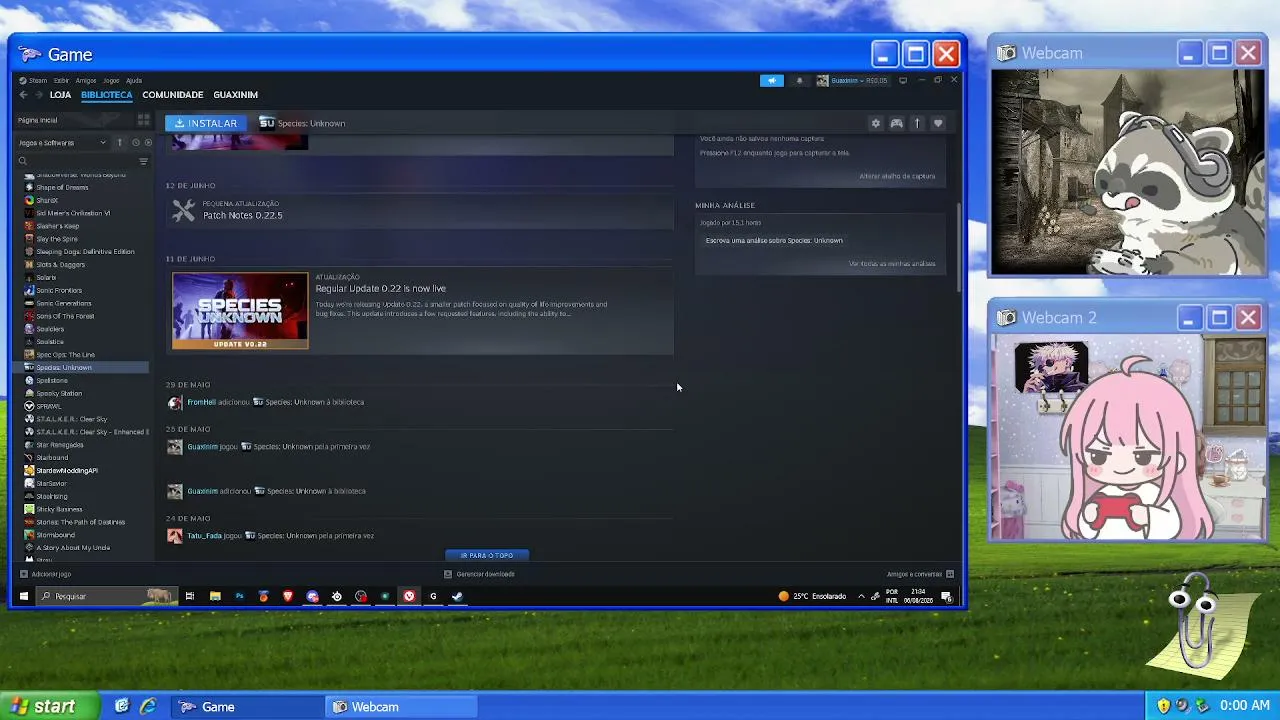Select Slay the Spire in the library
Screen dimensions: 1280x720
pyautogui.click(x=57, y=239)
